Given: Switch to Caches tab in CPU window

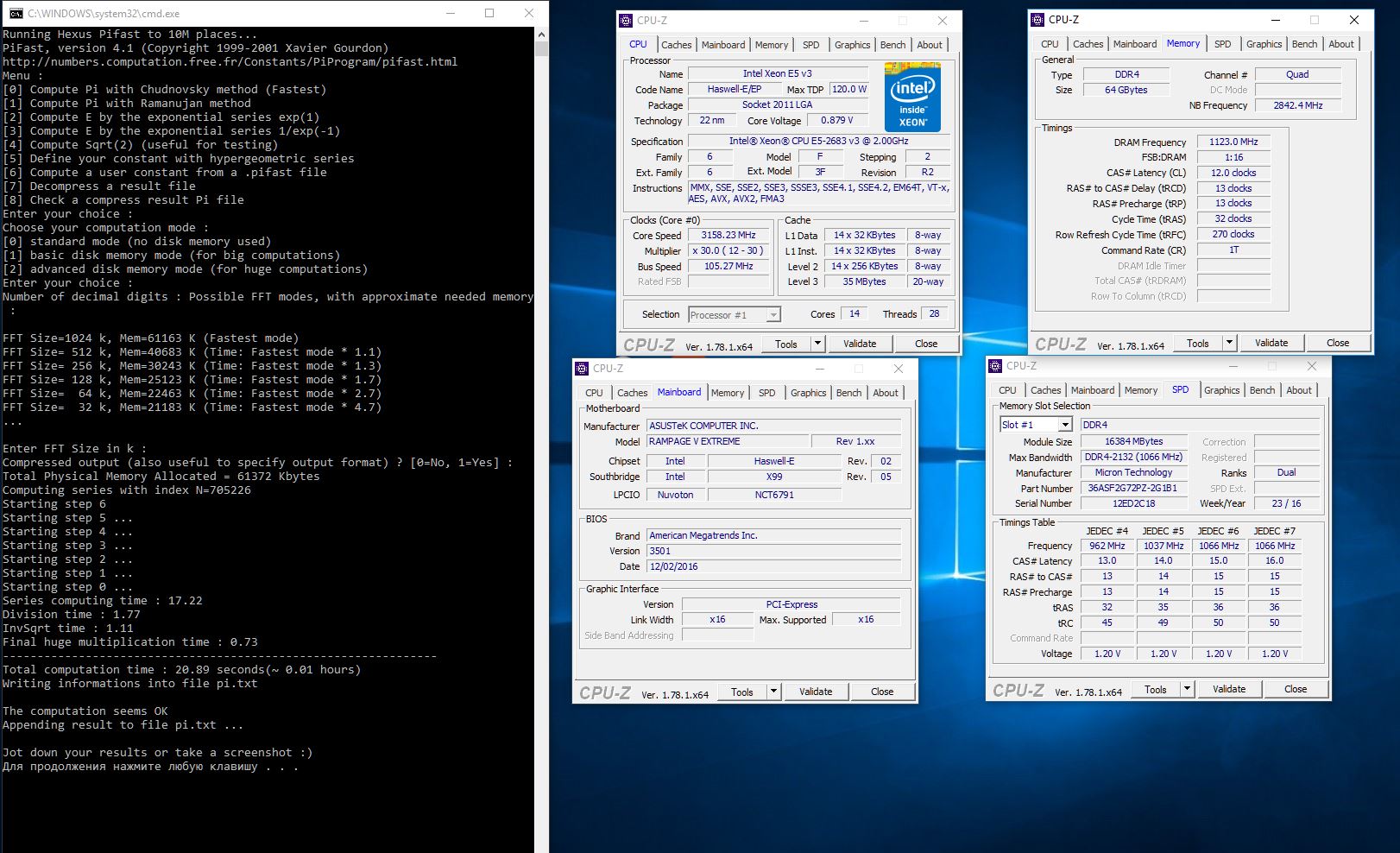Looking at the screenshot, I should [677, 45].
